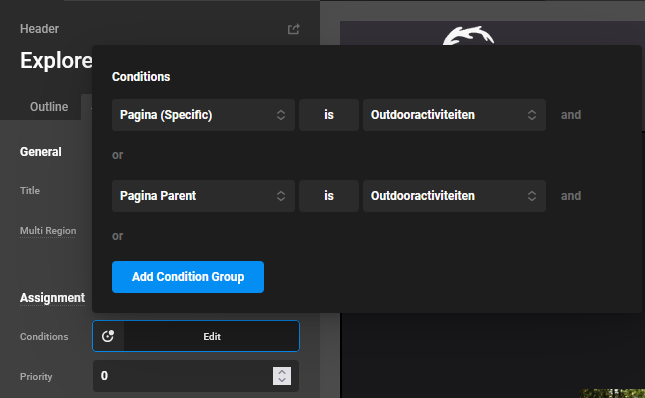Decrease the Priority value with down arrow

[282, 380]
